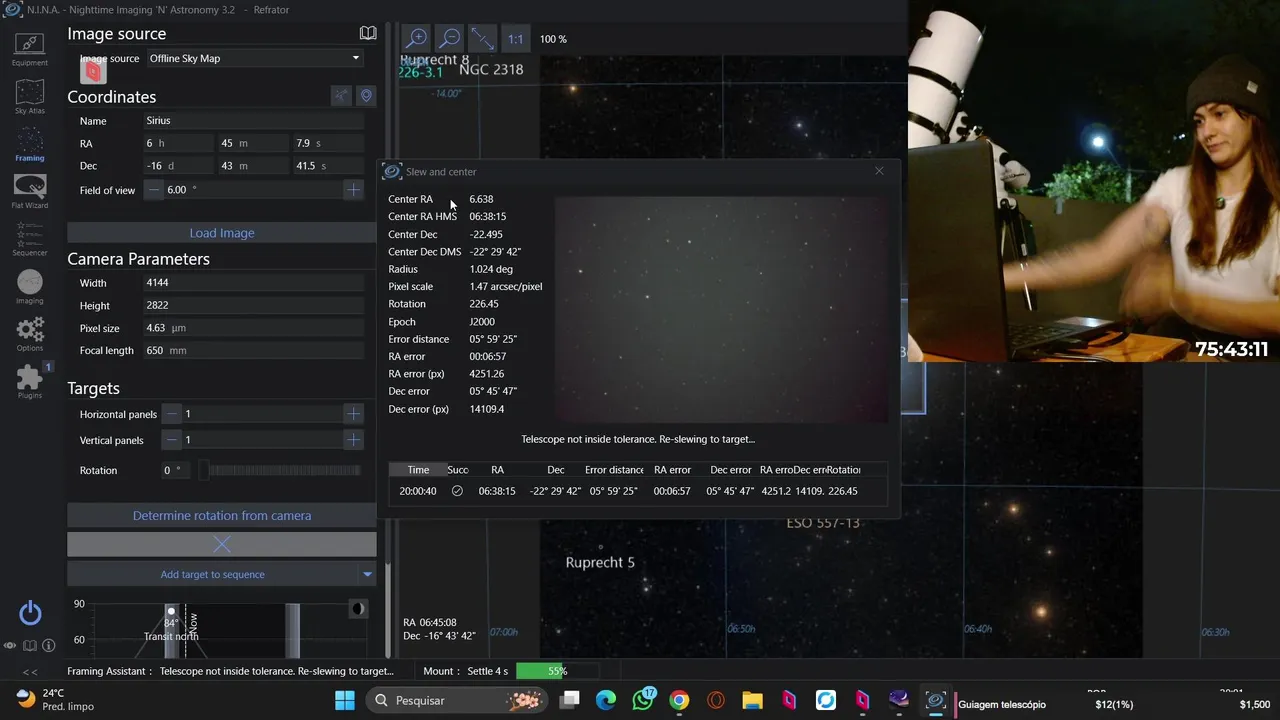Click the blue power icon in sidebar
Viewport: 1280px width, 720px height.
[x=30, y=613]
